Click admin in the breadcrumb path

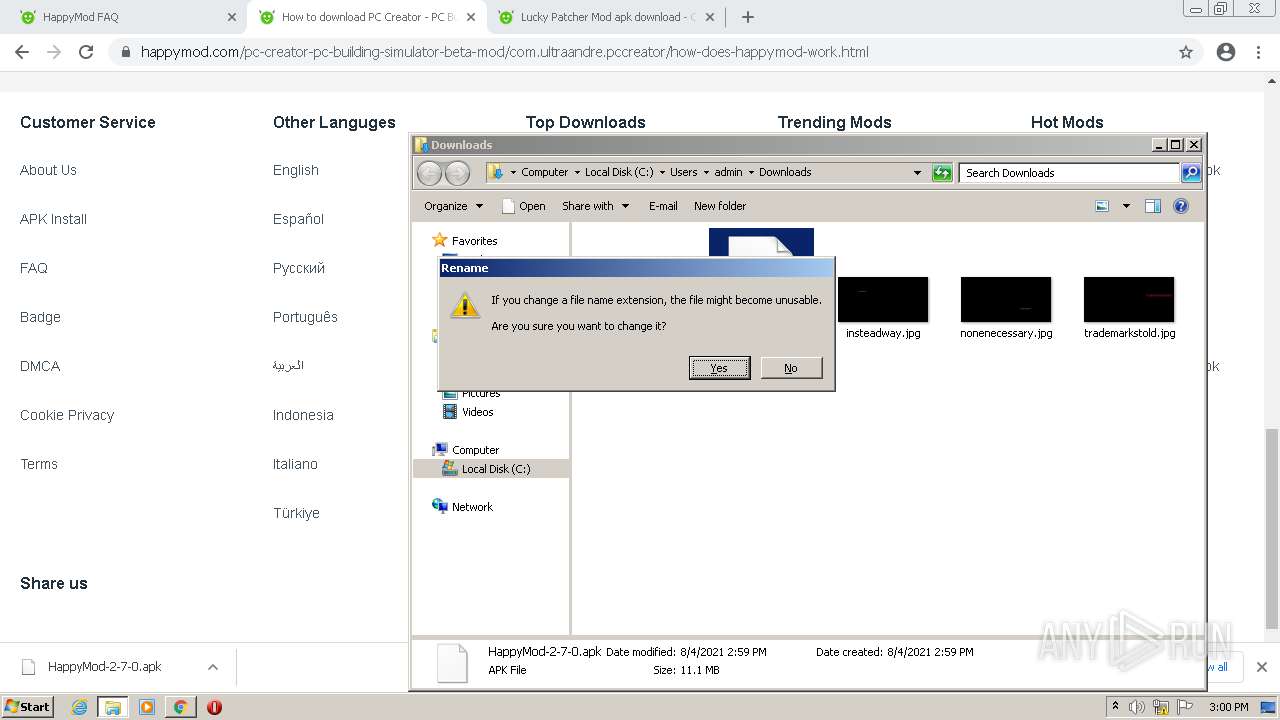[728, 172]
